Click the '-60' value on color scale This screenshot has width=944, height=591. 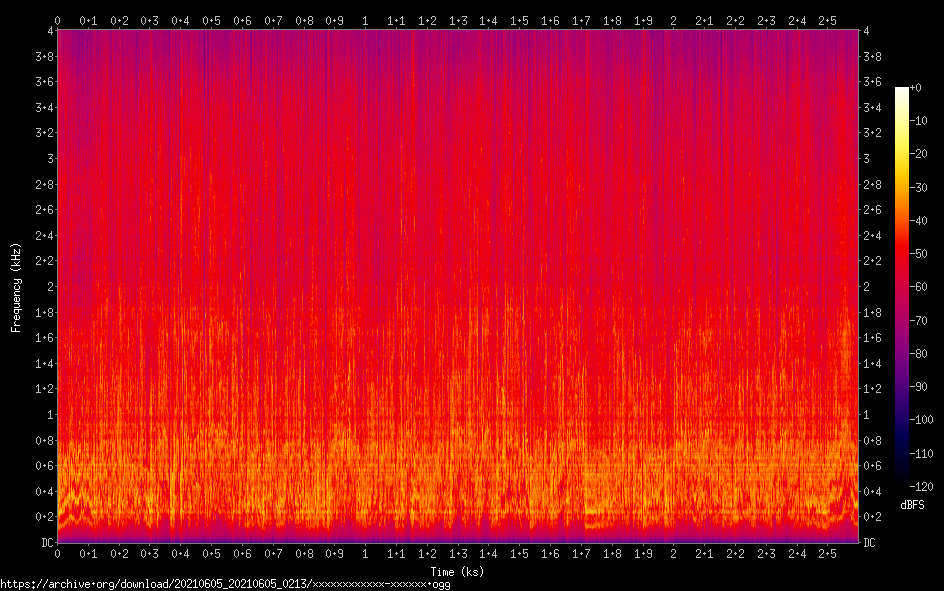tap(918, 287)
